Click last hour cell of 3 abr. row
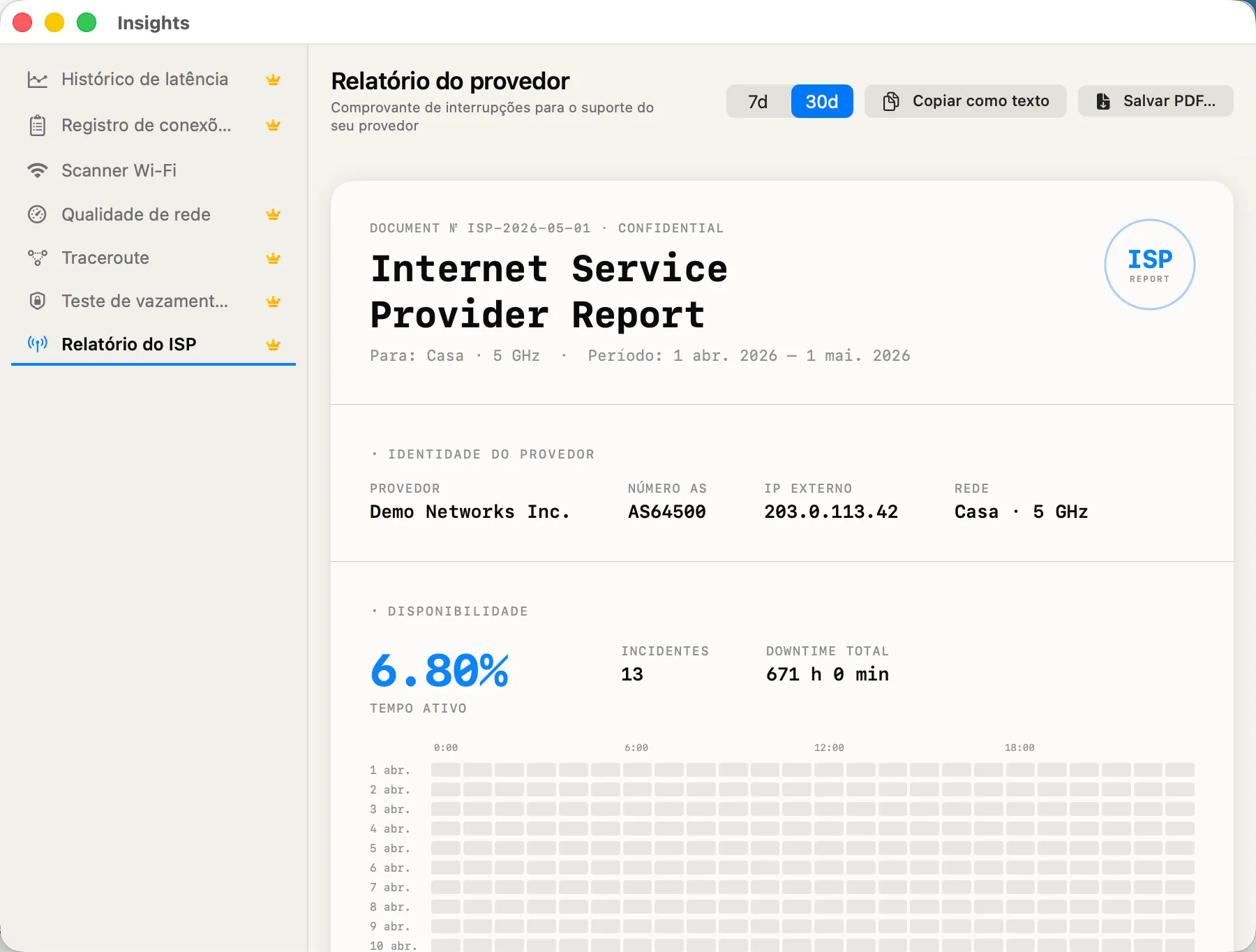Screen dimensions: 1256x952 click(1180, 809)
